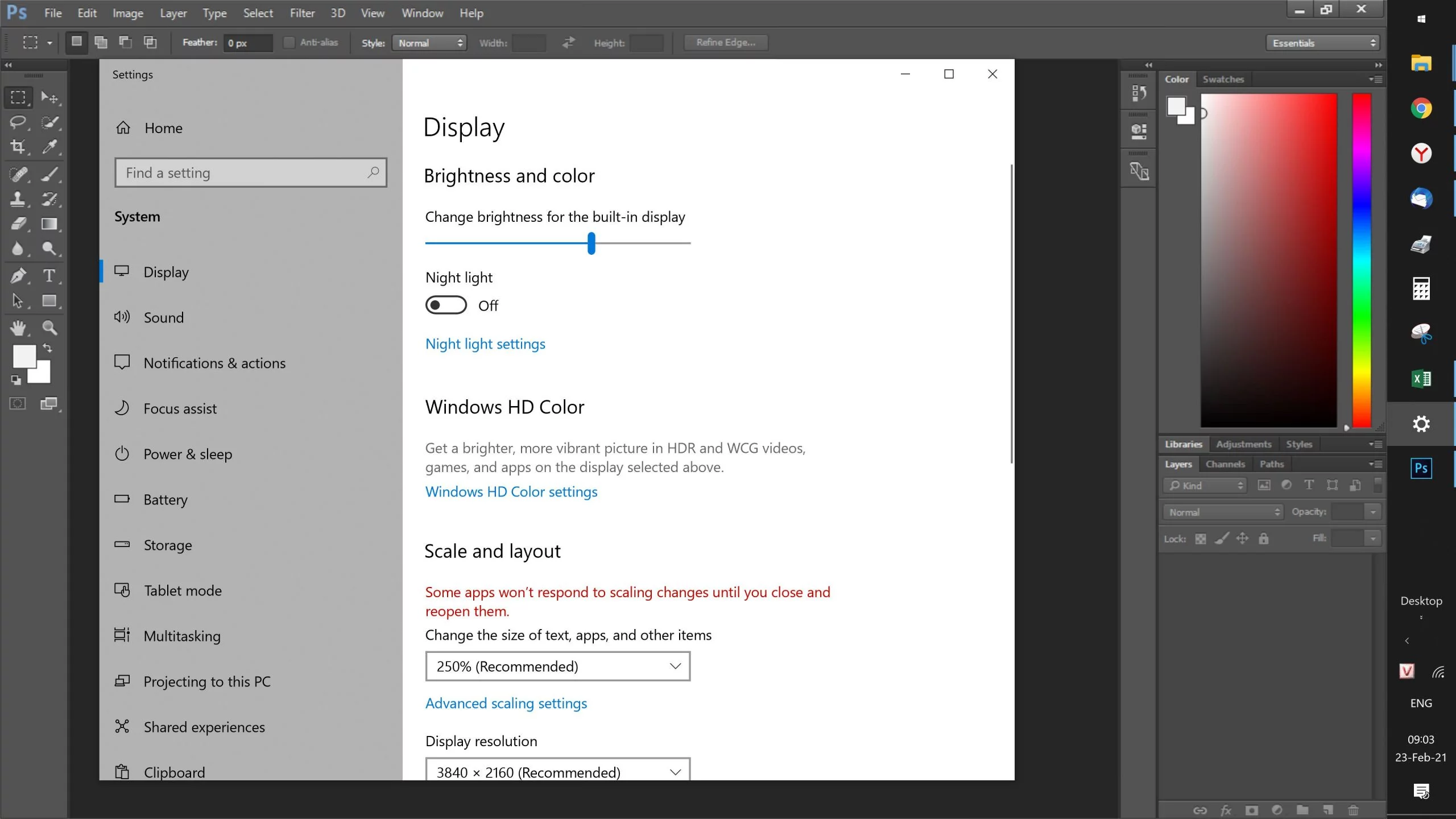The image size is (1456, 819).
Task: Choose the Subtract from selection mode
Action: point(126,42)
